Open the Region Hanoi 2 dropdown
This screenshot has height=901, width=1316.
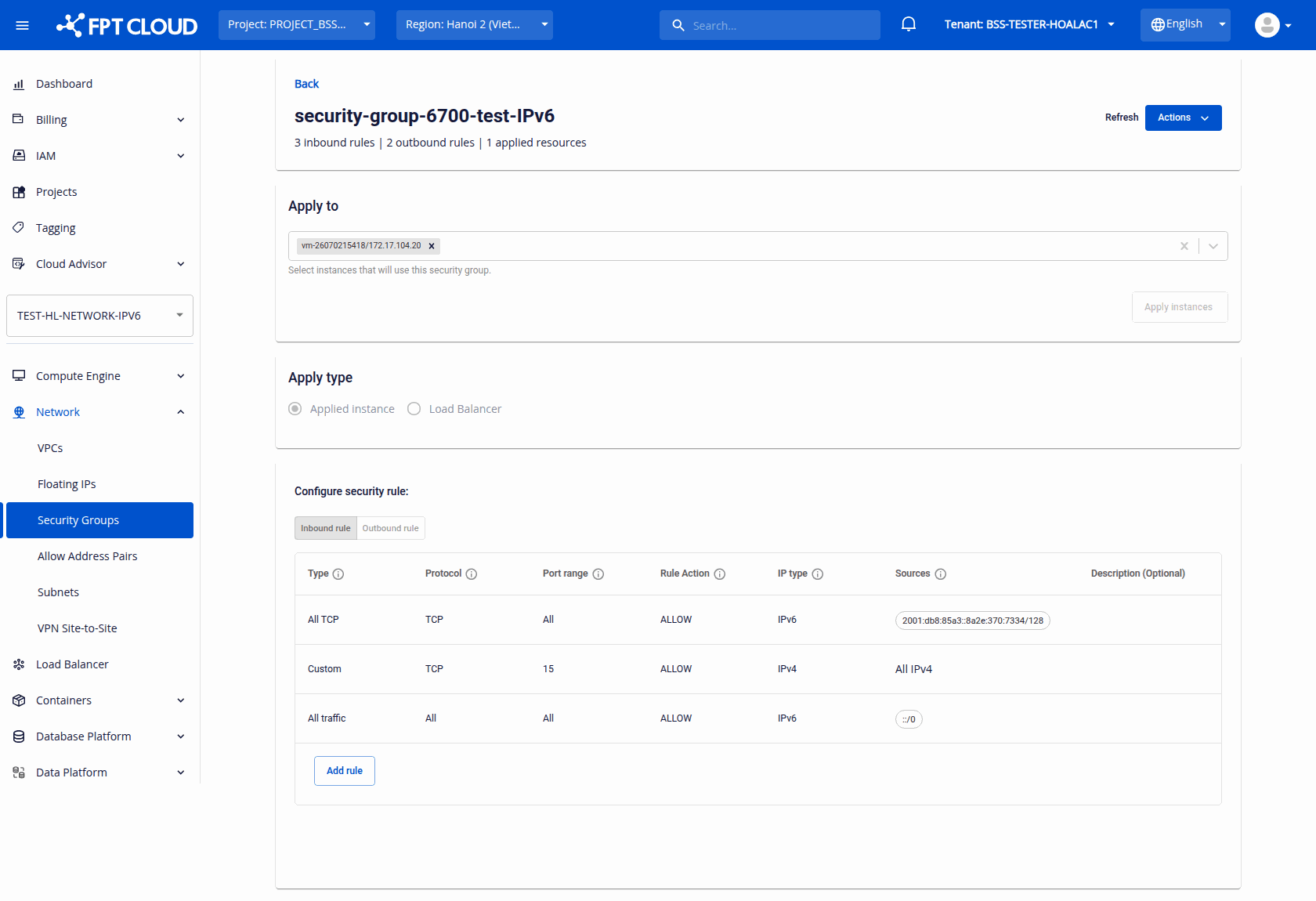tap(475, 25)
